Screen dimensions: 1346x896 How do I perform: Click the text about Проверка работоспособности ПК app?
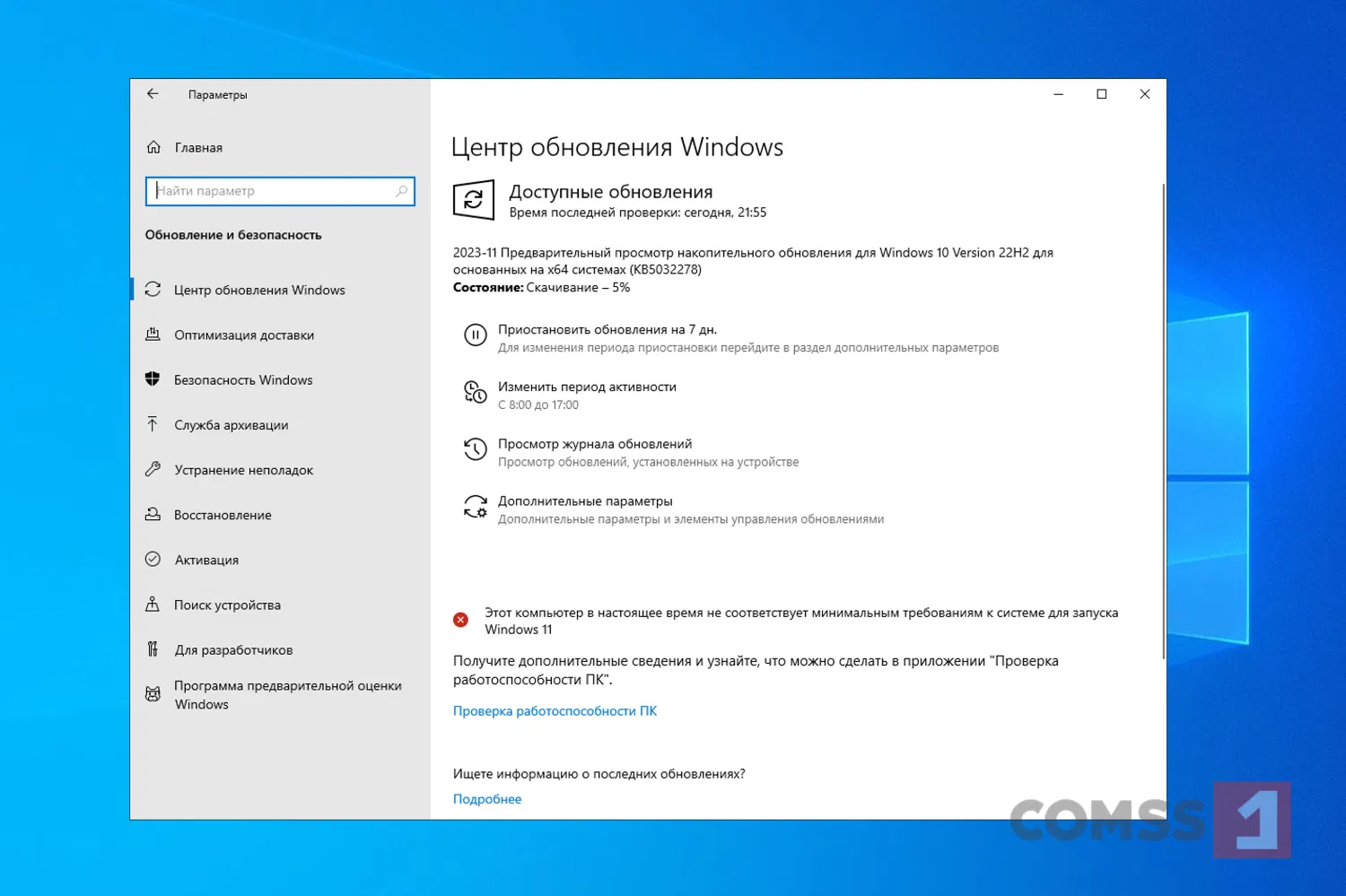(x=756, y=670)
